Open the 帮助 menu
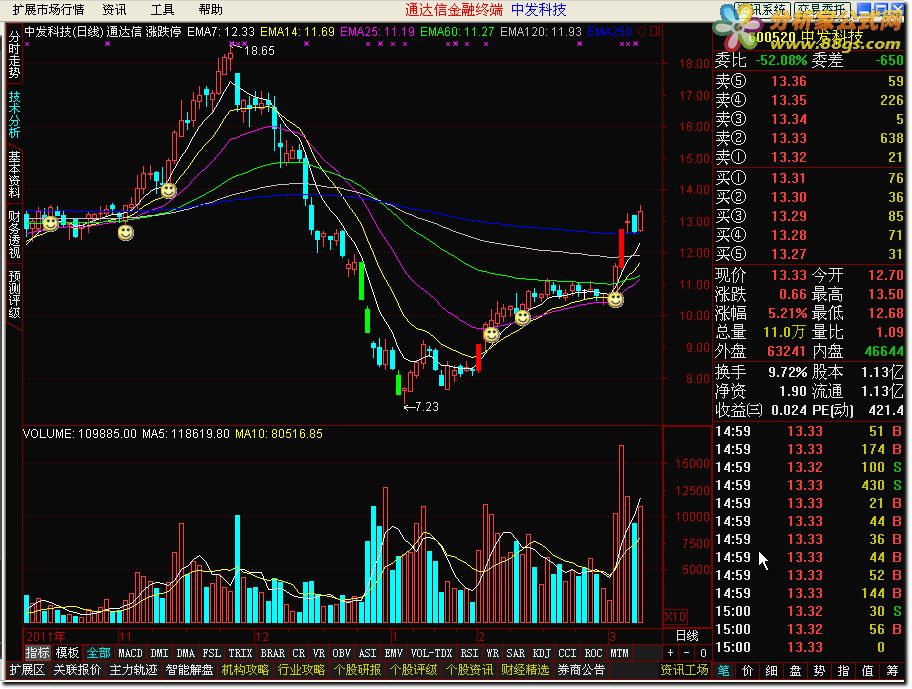912x689 pixels. [210, 9]
